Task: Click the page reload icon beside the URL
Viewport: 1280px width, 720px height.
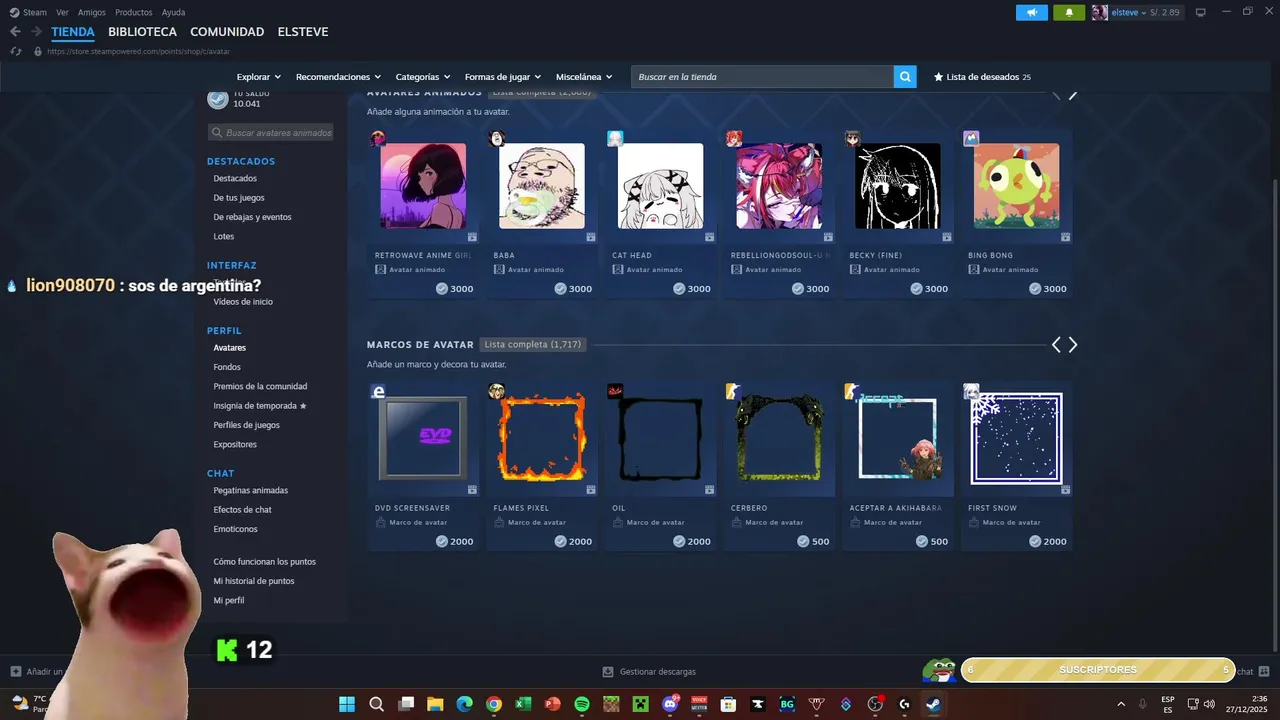Action: 16,51
